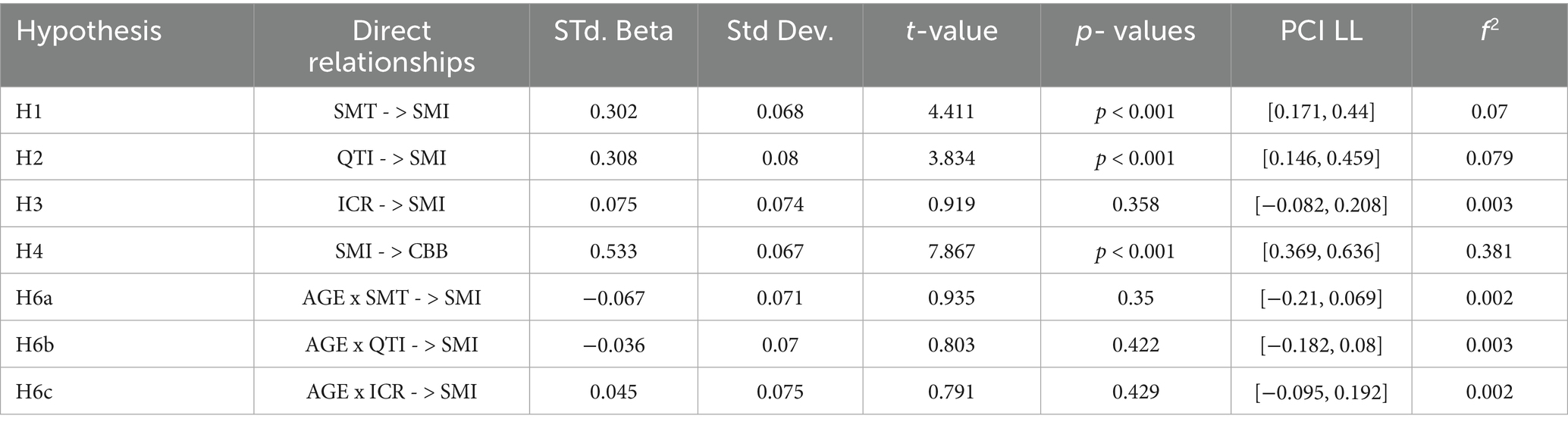This screenshot has width=1568, height=428.
Task: Click the H6c hypothesis cell
Action: (33, 392)
